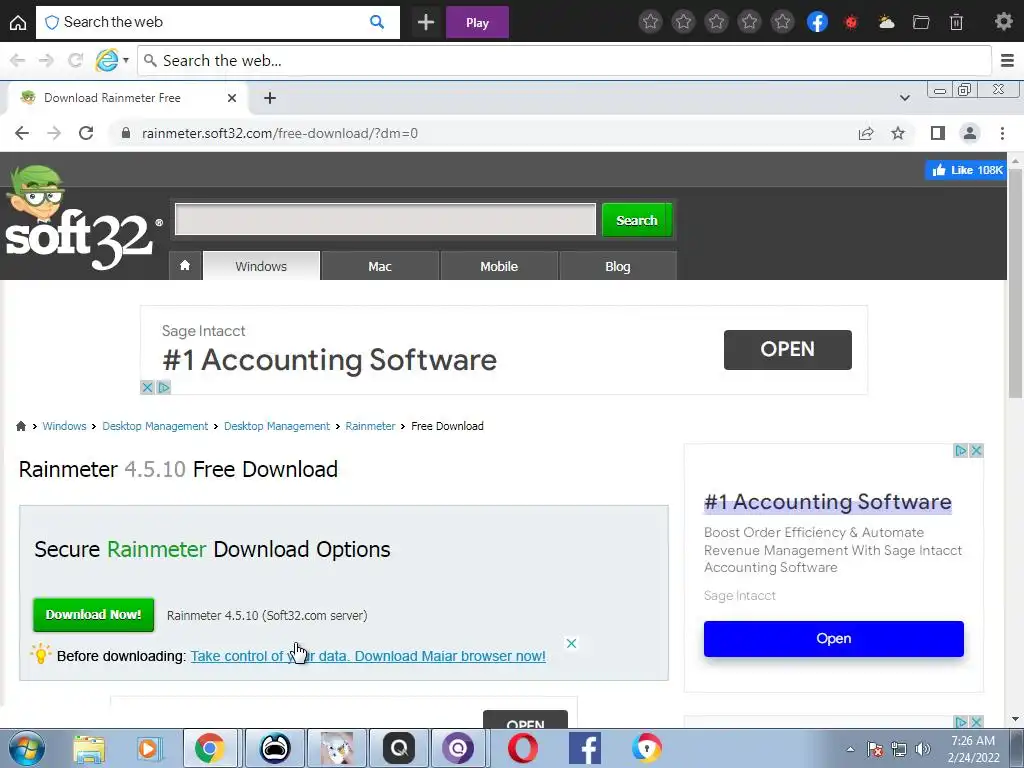
Task: Open the Chrome profile icon
Action: point(970,133)
